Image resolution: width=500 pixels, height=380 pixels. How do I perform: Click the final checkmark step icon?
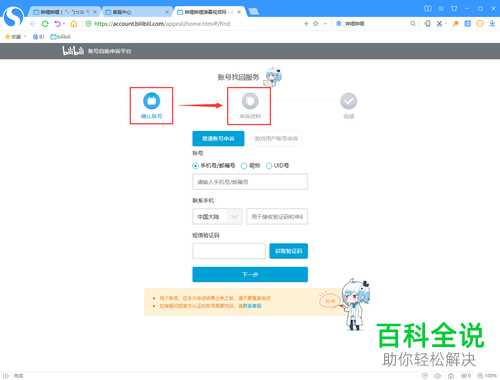click(x=349, y=101)
